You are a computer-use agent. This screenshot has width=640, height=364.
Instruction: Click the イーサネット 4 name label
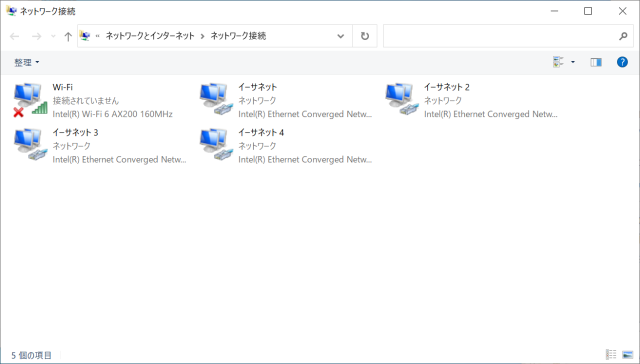coord(261,132)
